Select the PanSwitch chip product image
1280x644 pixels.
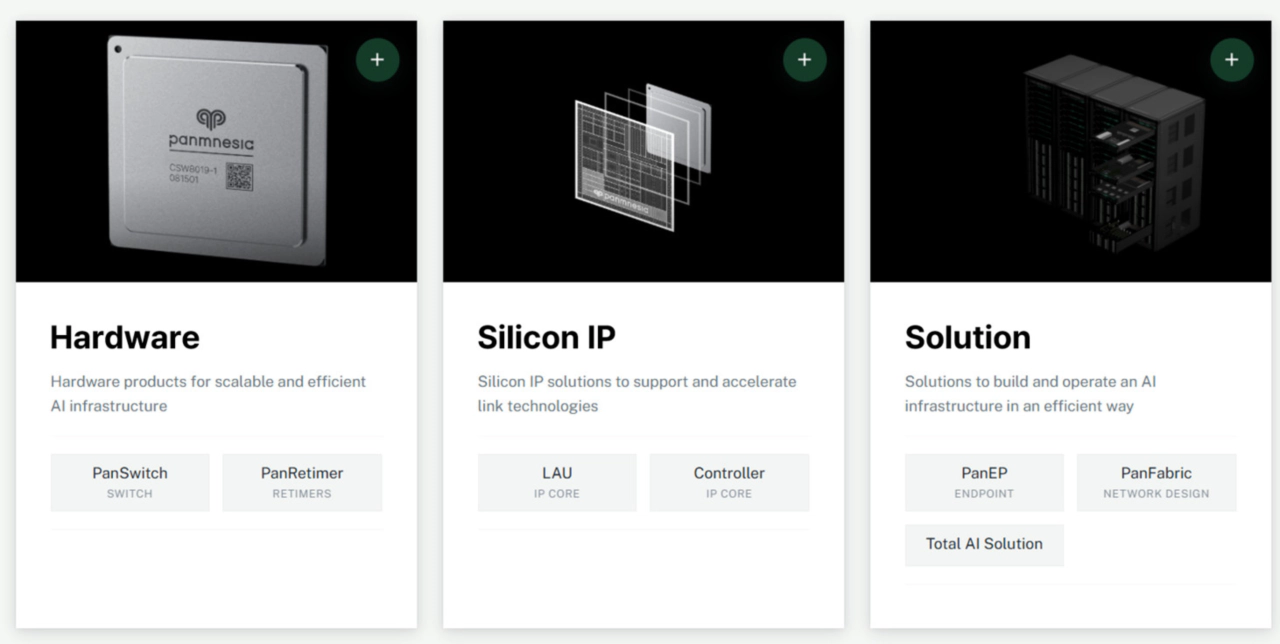point(213,150)
